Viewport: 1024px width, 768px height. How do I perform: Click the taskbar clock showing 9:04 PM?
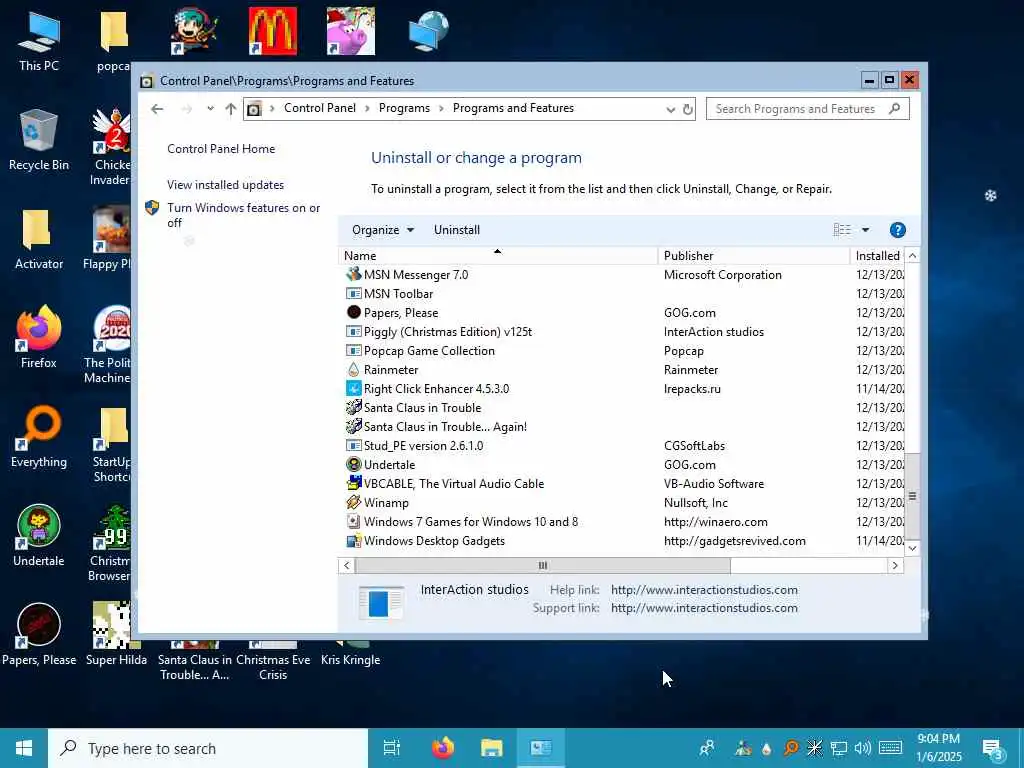(939, 748)
